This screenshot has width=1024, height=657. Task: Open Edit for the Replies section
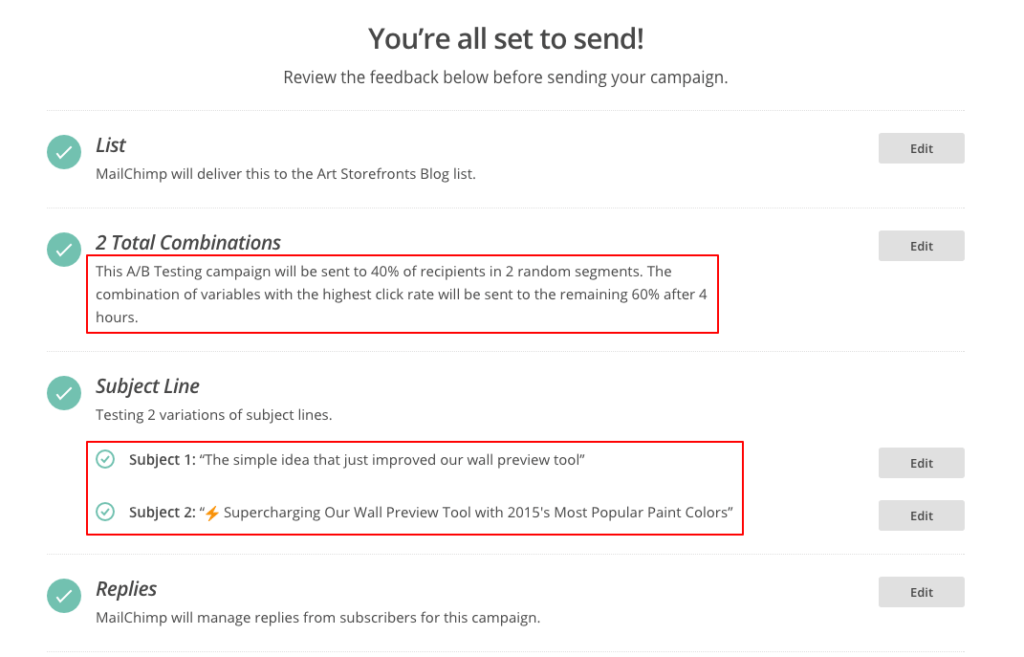click(921, 592)
